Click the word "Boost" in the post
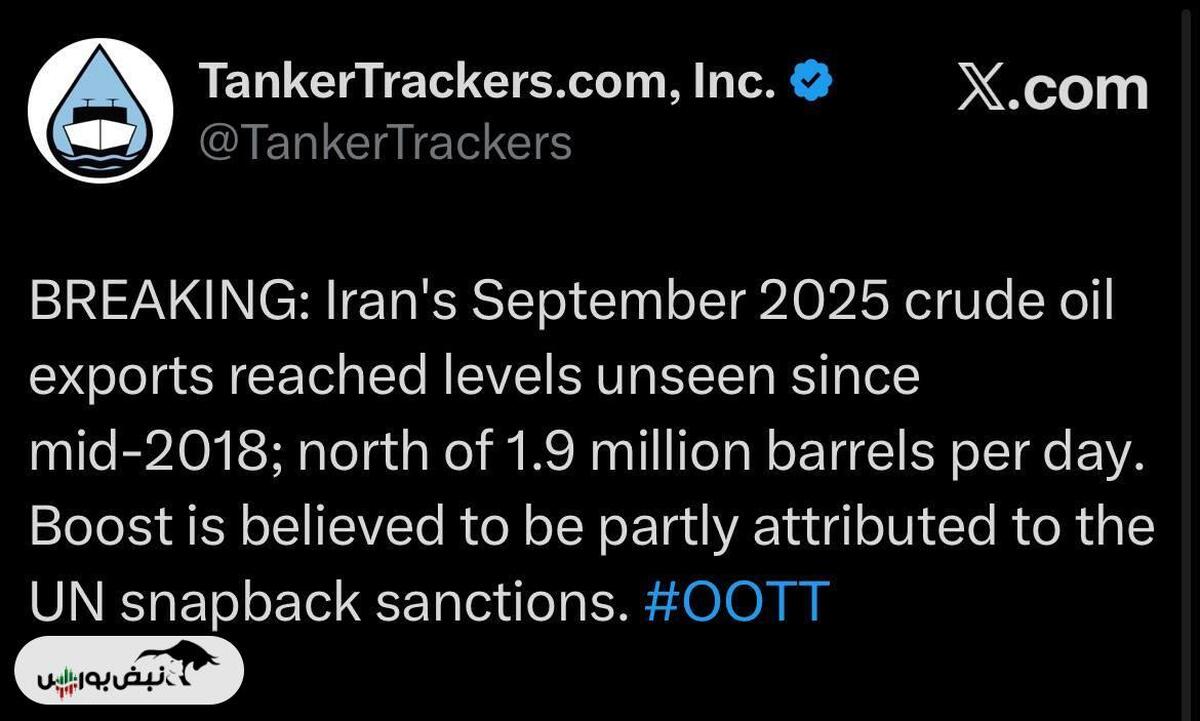 click(94, 527)
